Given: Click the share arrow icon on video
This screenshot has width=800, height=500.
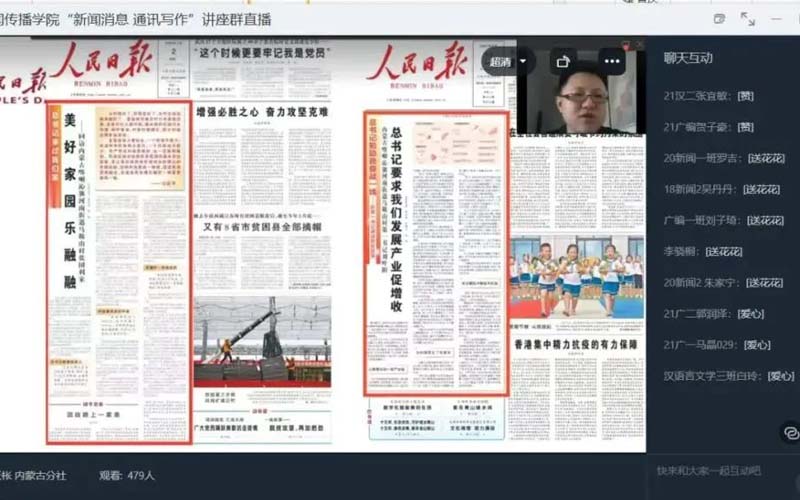Looking at the screenshot, I should coord(563,62).
